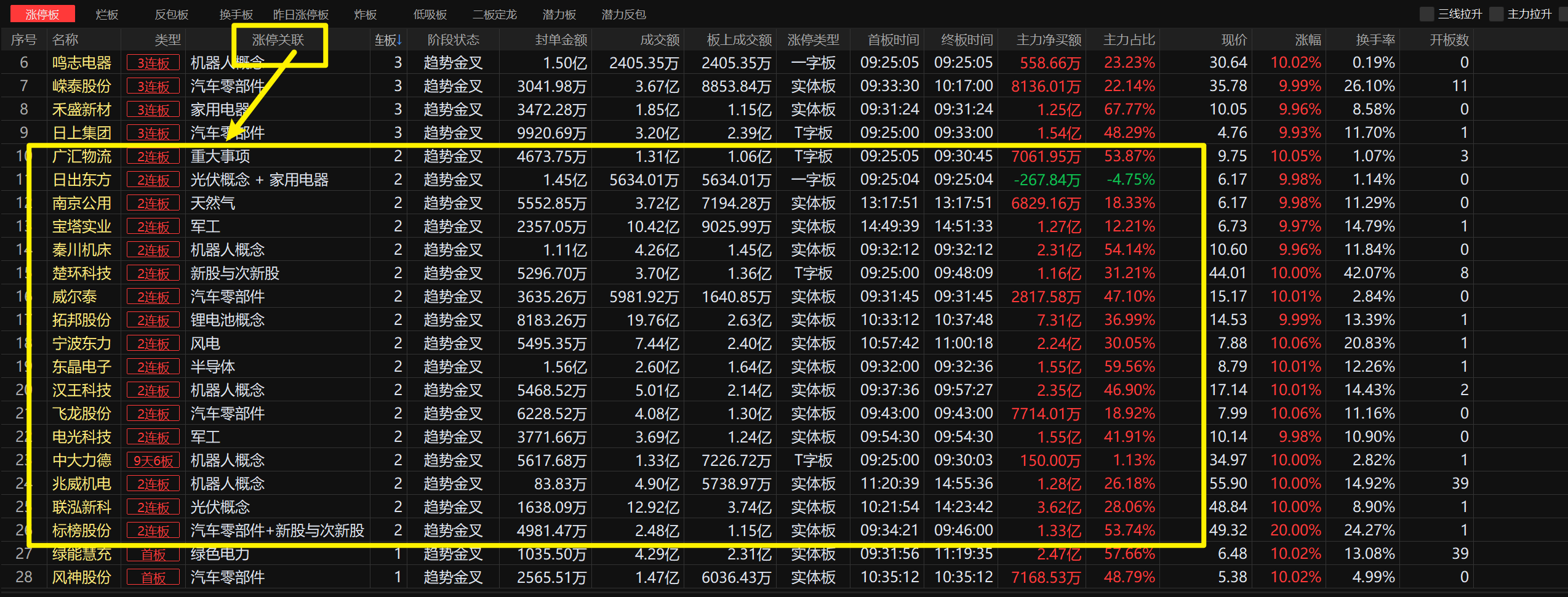Click the 9天6板 tag for 中大力德
The width and height of the screenshot is (1568, 597).
point(153,460)
